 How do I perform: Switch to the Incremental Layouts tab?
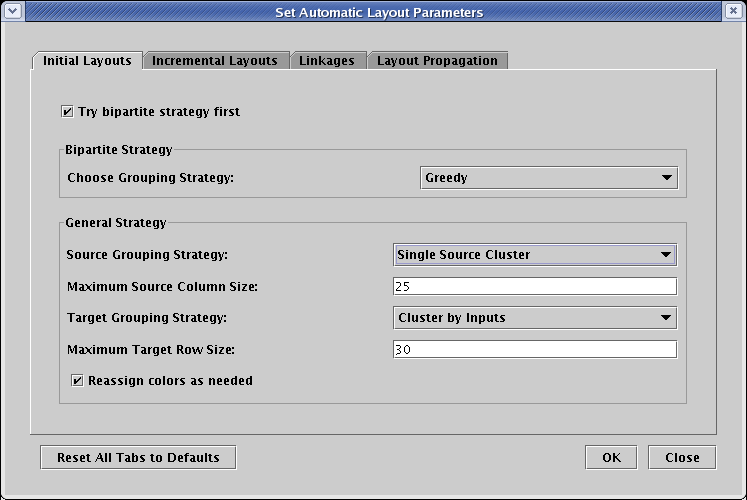click(x=215, y=61)
